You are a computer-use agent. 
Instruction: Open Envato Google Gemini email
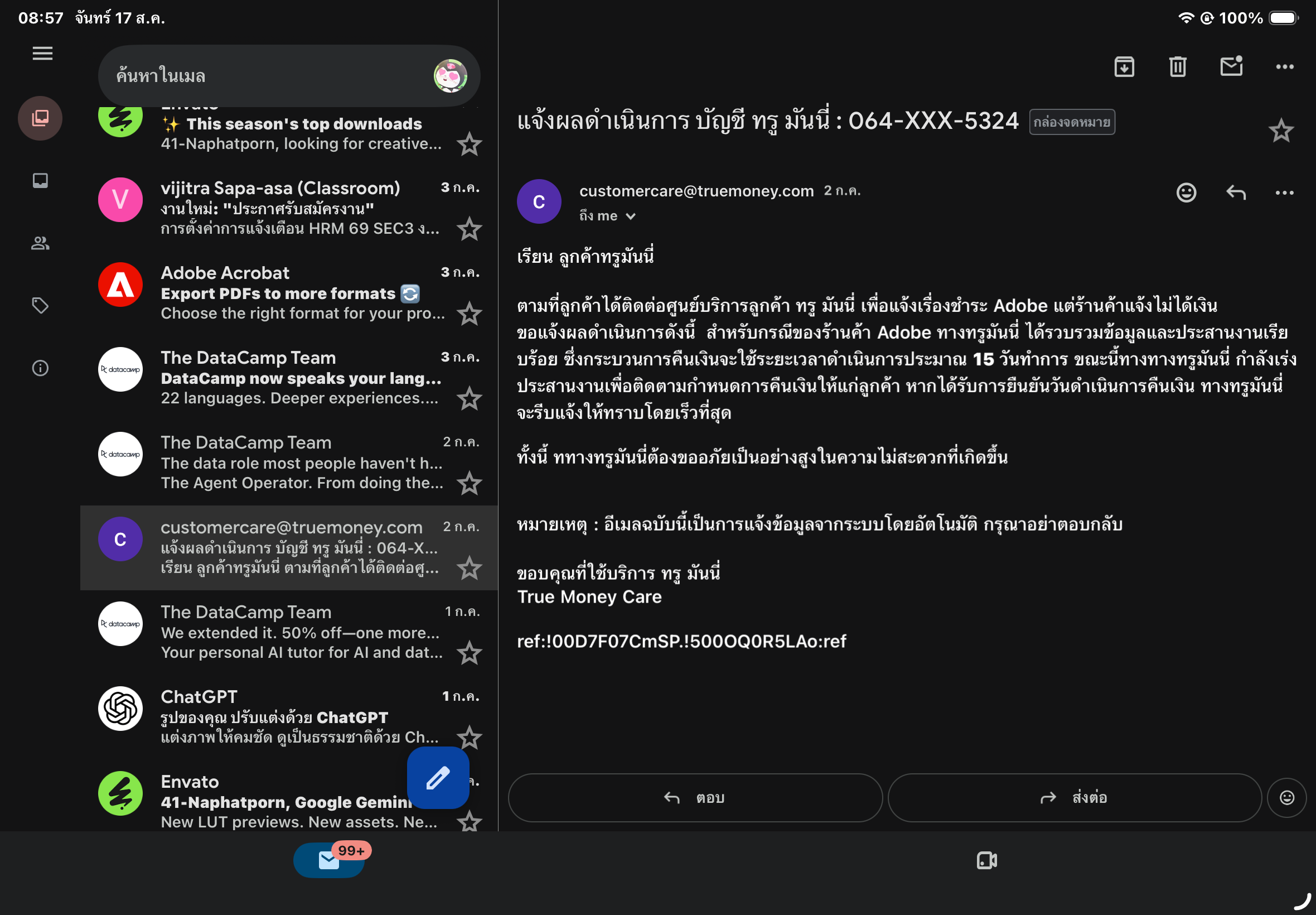click(x=289, y=796)
